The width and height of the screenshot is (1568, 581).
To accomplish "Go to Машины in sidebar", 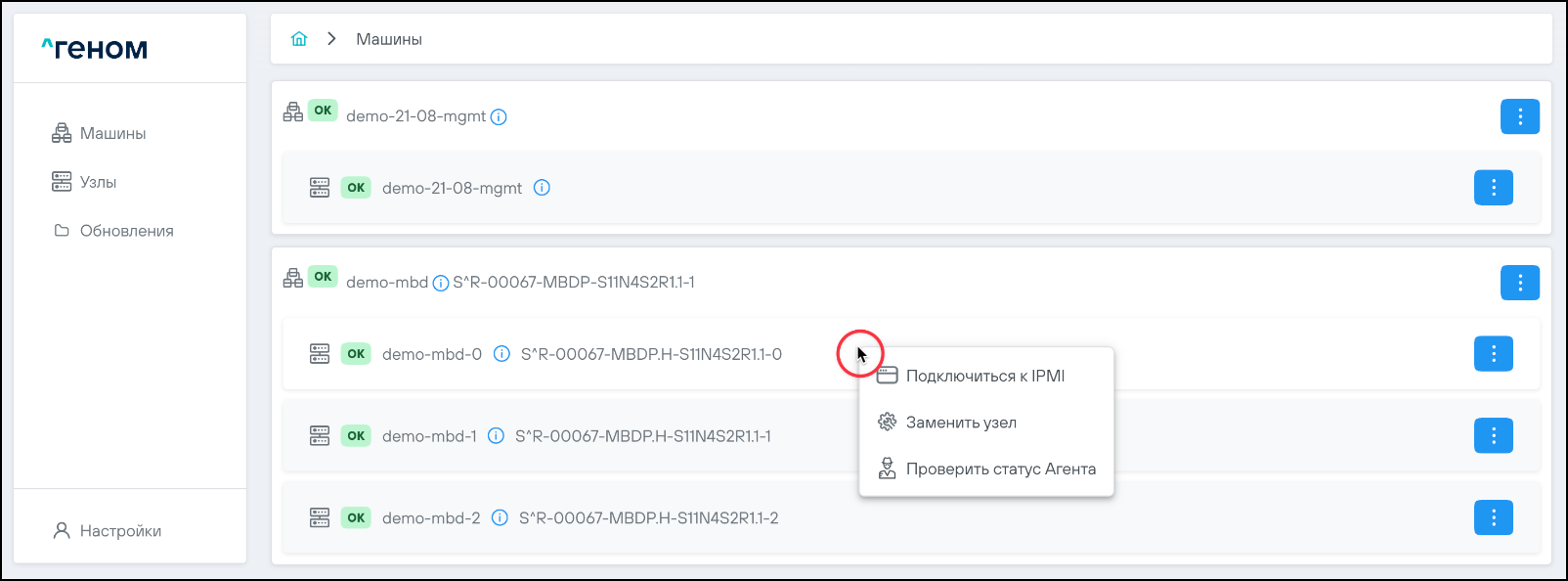I will (112, 134).
